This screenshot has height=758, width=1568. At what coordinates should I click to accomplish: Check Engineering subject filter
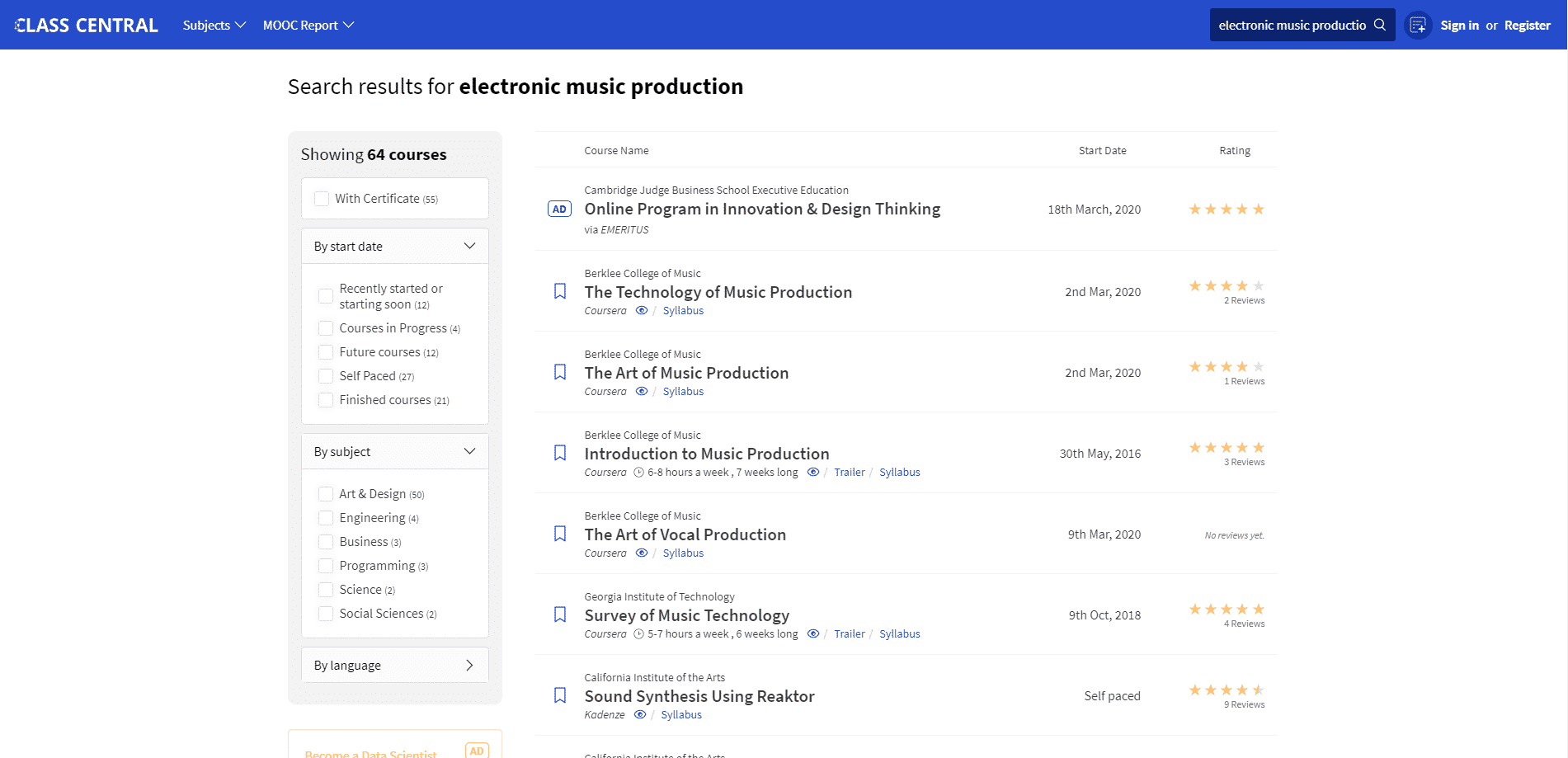(x=326, y=518)
